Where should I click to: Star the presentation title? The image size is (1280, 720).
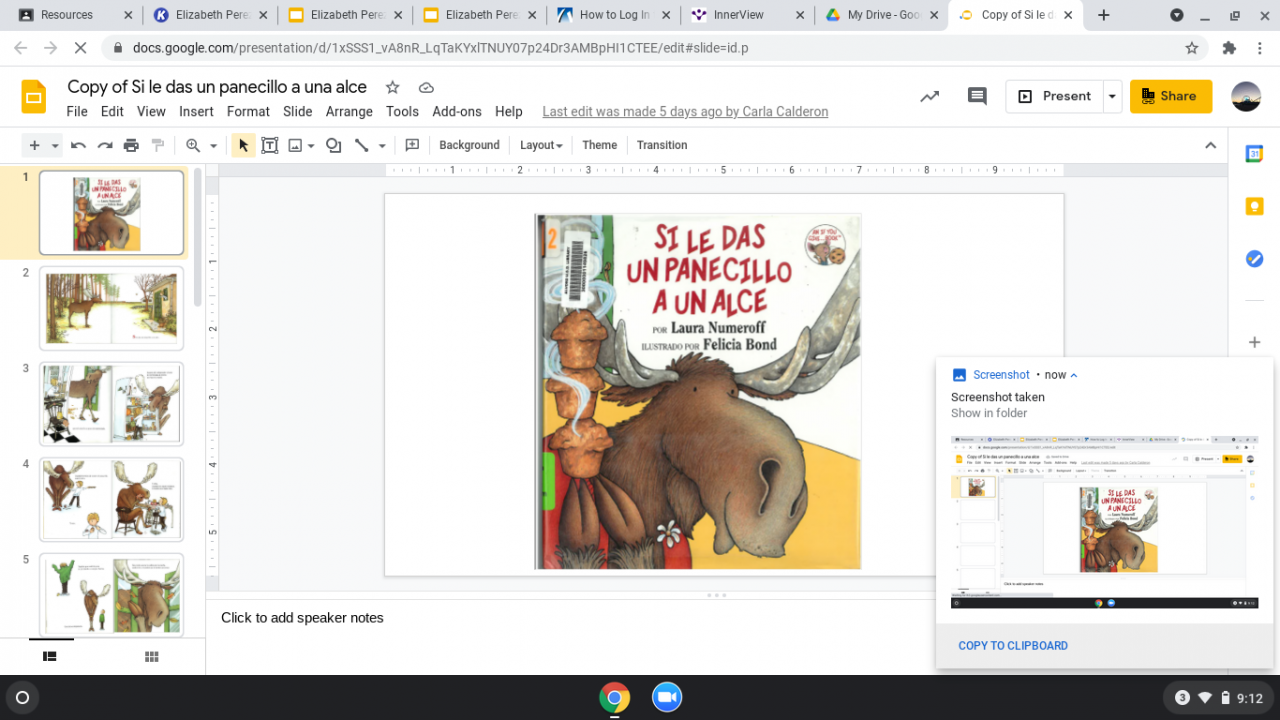[393, 87]
